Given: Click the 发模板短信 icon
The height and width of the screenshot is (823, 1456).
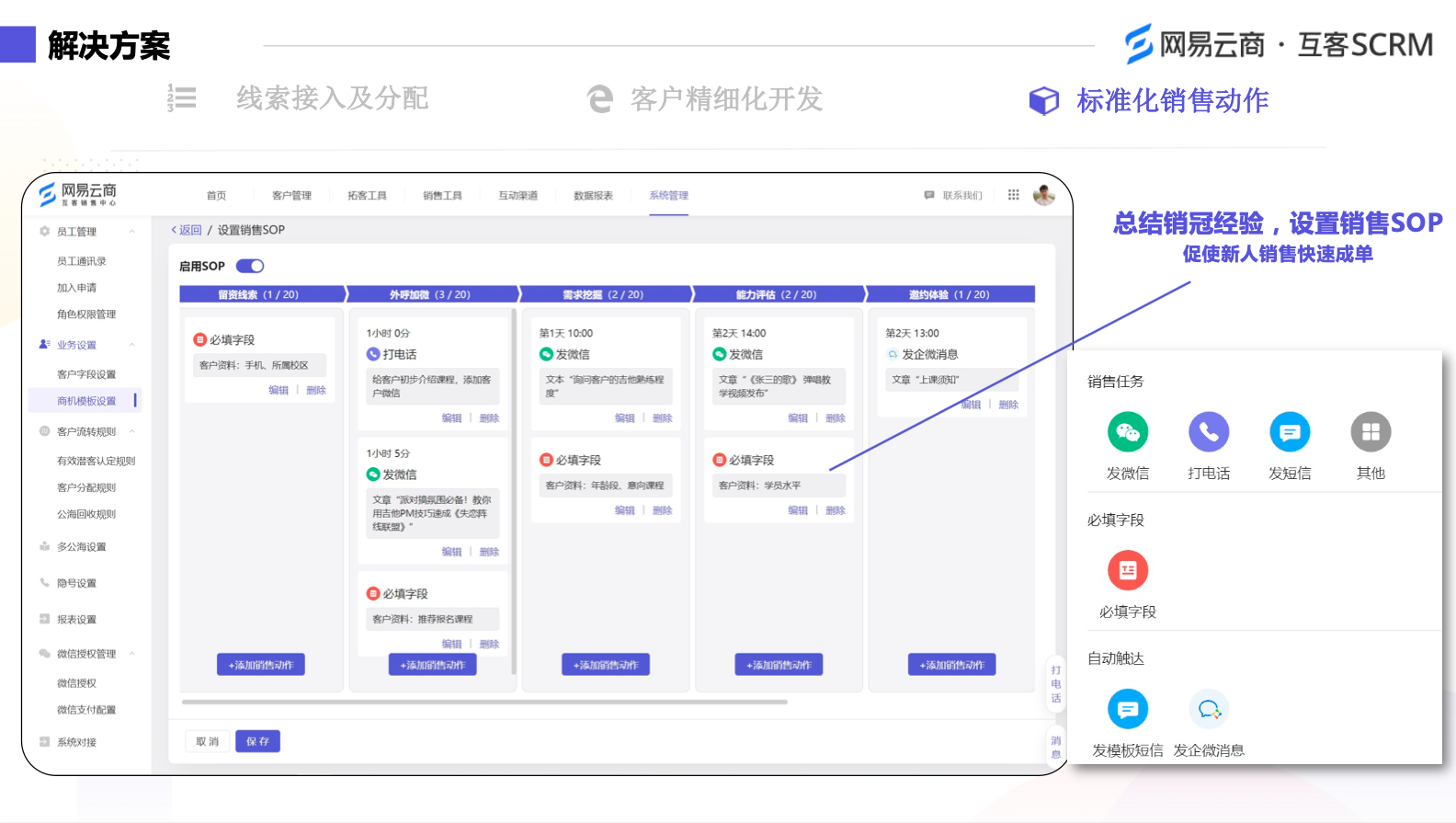Looking at the screenshot, I should pos(1128,710).
